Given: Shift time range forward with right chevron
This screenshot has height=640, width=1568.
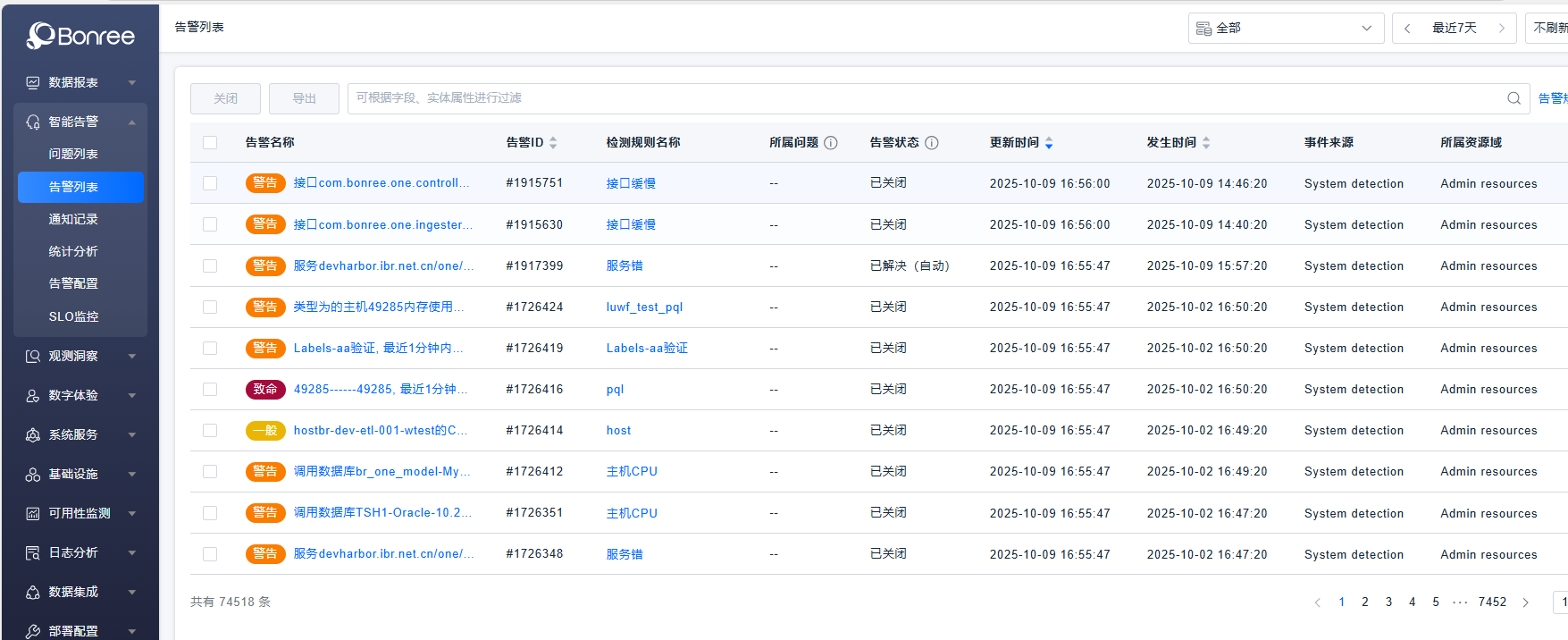Looking at the screenshot, I should pos(1502,29).
